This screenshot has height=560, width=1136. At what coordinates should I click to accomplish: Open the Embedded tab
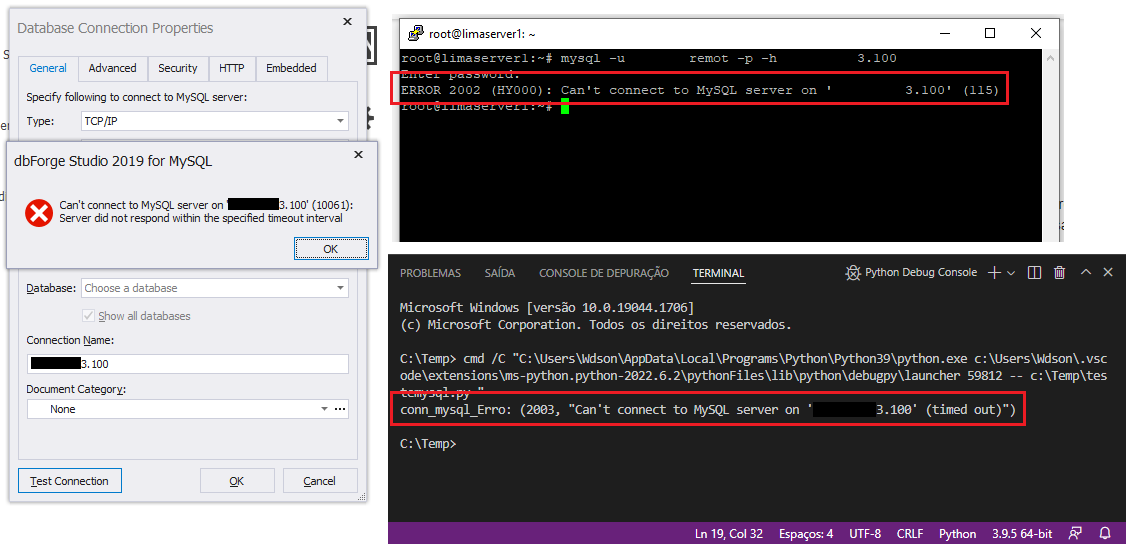(x=291, y=68)
